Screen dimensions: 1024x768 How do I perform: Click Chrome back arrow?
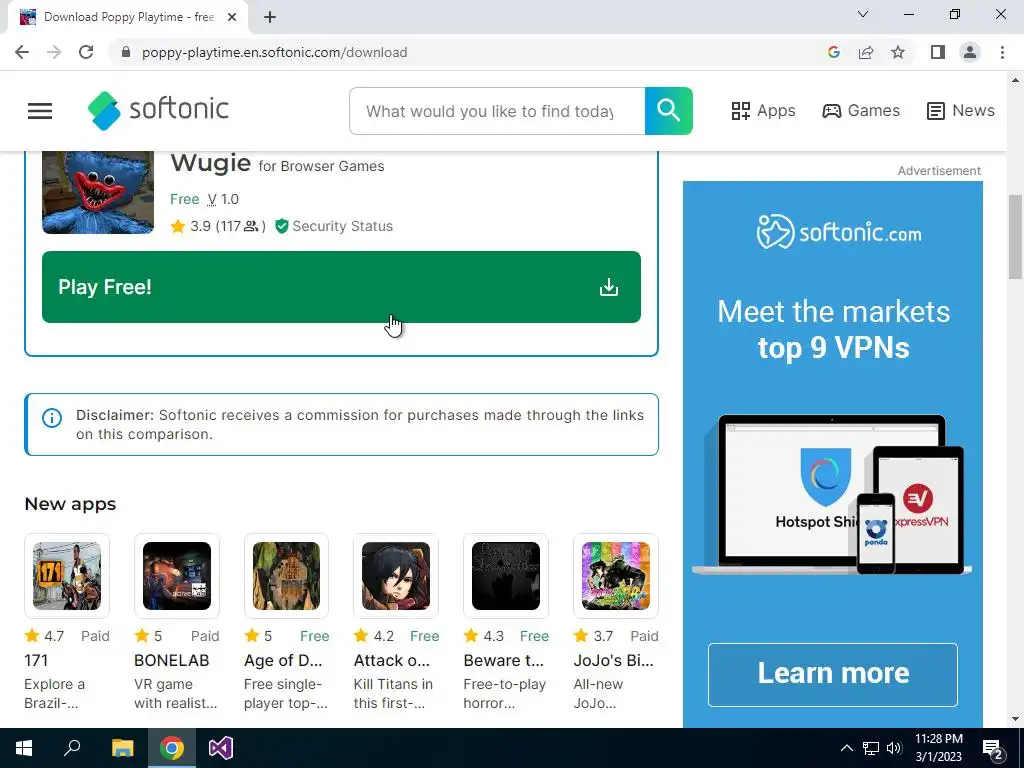tap(22, 52)
